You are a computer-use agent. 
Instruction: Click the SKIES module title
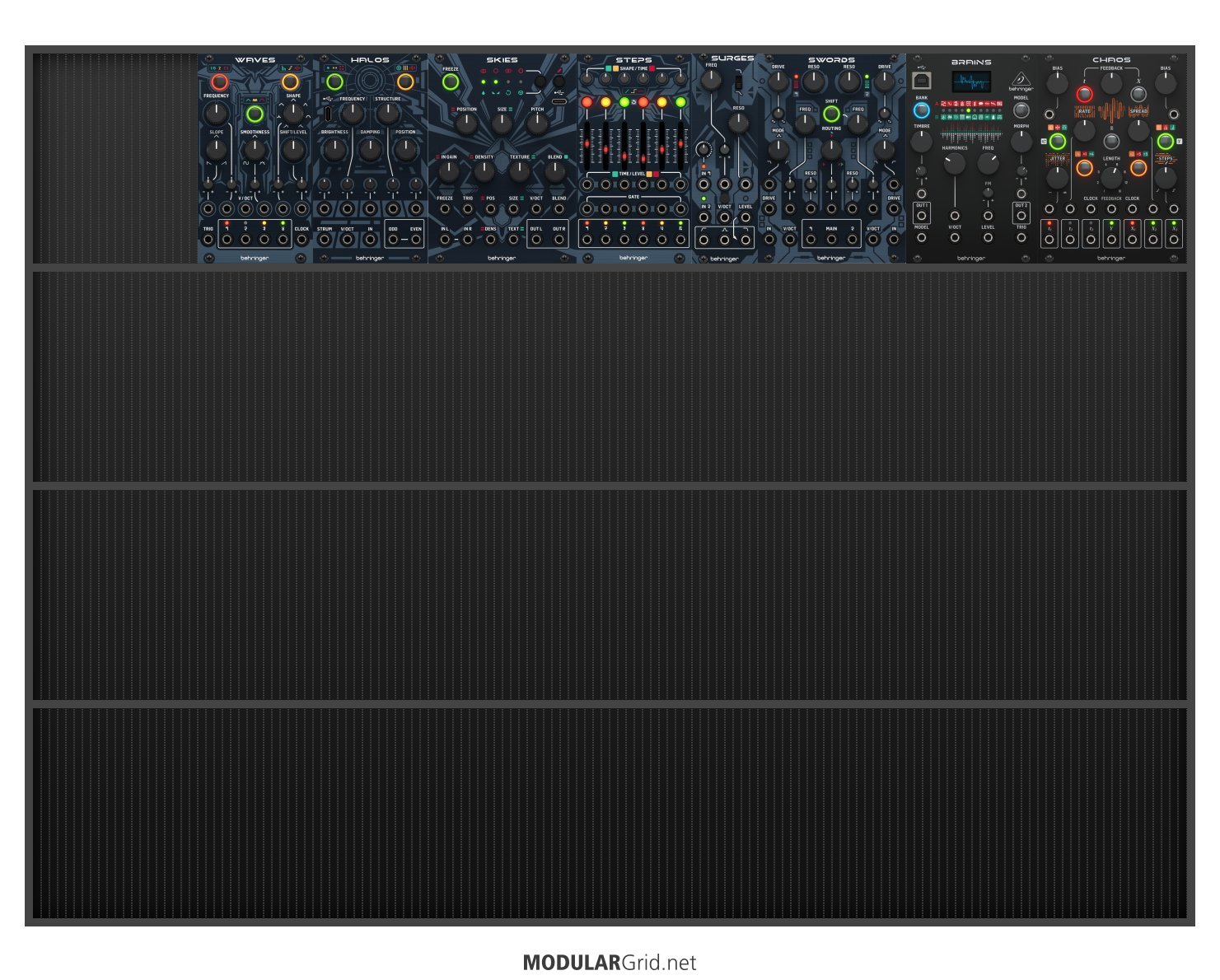pyautogui.click(x=502, y=60)
